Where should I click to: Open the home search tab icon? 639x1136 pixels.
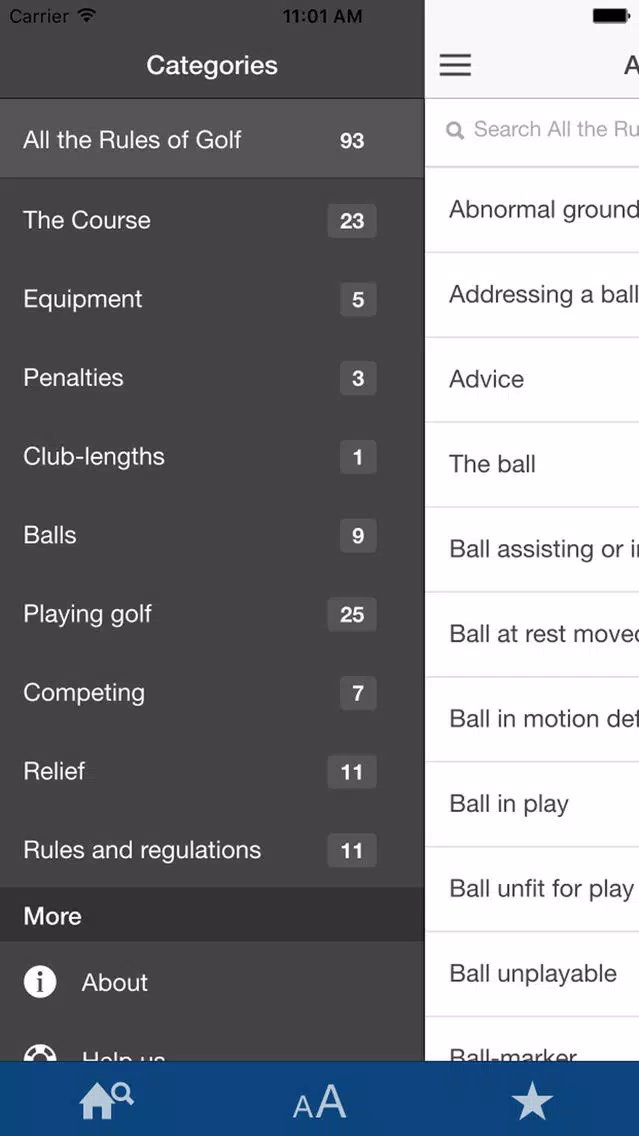pyautogui.click(x=105, y=1100)
